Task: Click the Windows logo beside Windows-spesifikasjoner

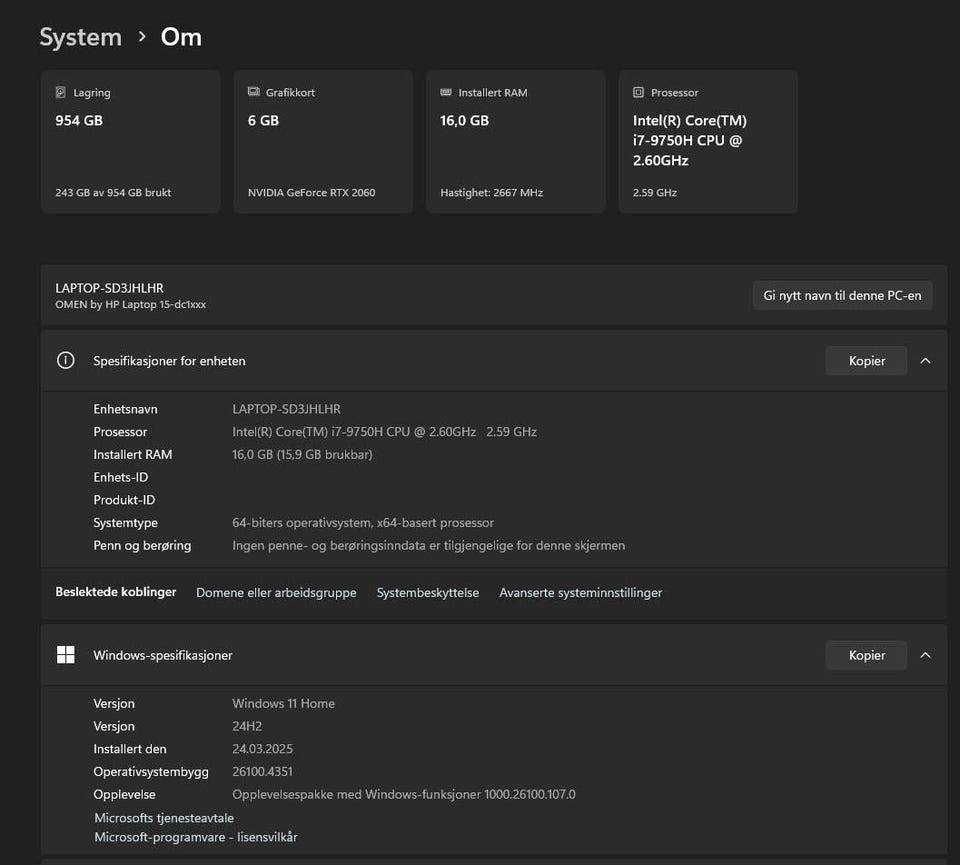Action: [x=66, y=655]
